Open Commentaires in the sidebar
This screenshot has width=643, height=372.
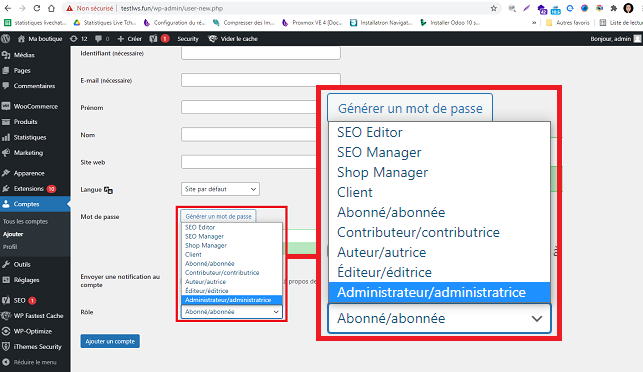click(34, 86)
